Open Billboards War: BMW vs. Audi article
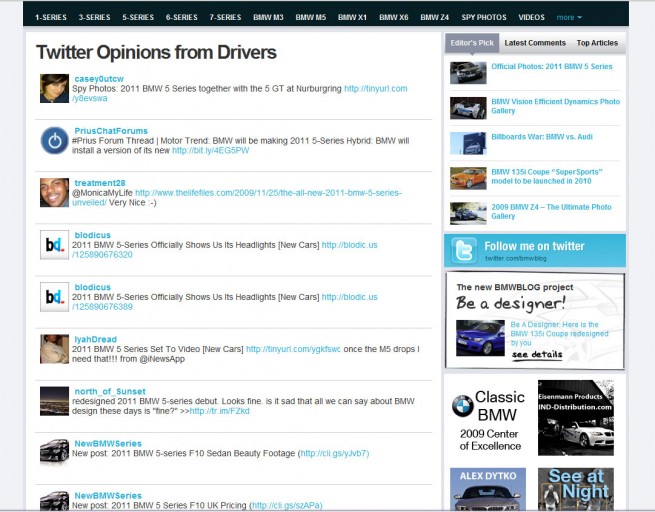The width and height of the screenshot is (655, 512). pyautogui.click(x=542, y=137)
